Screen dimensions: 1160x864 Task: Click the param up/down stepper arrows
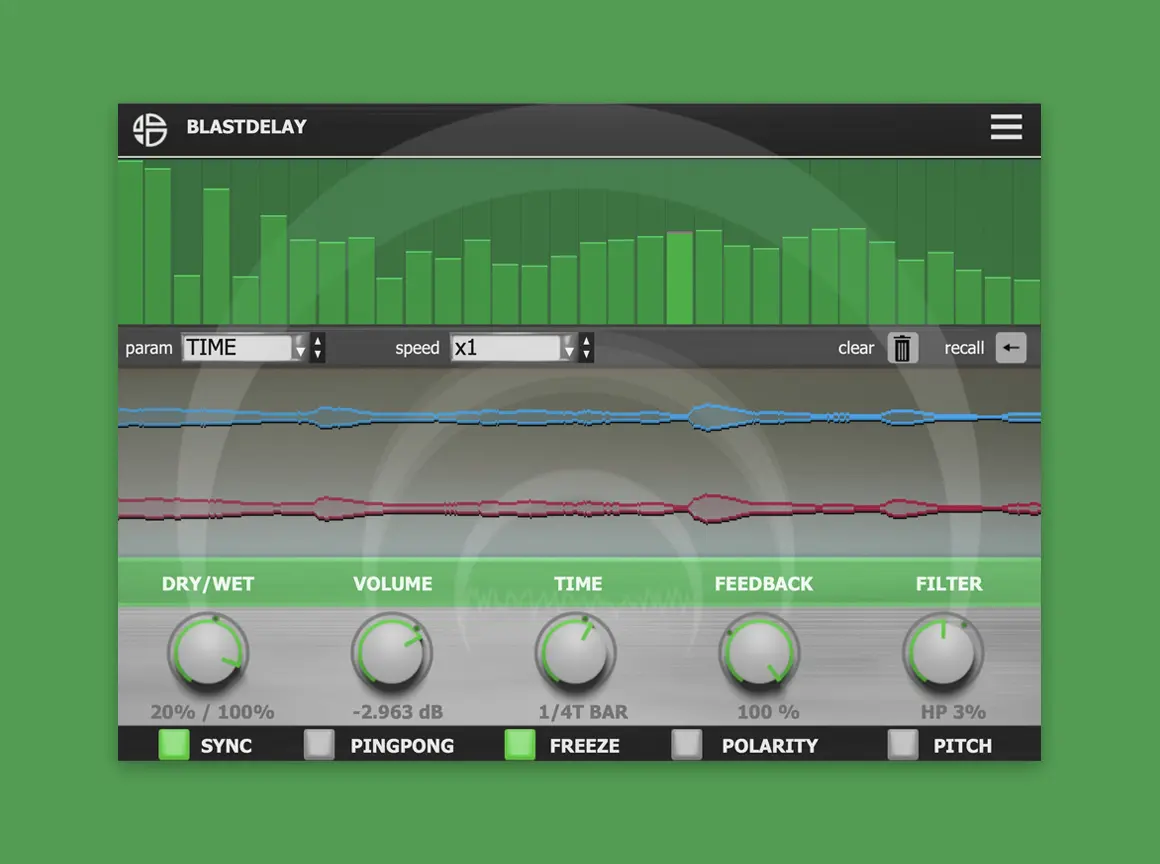[x=317, y=348]
